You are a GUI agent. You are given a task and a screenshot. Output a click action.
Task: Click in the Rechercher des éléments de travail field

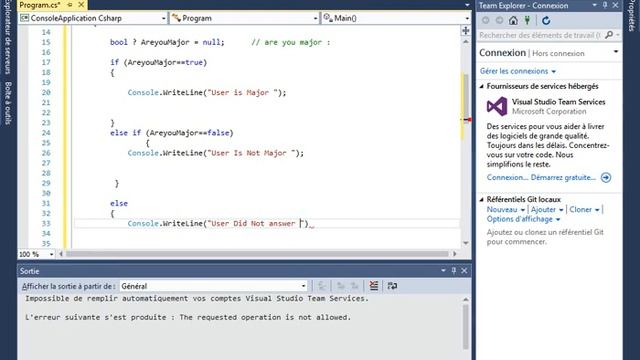(x=540, y=35)
